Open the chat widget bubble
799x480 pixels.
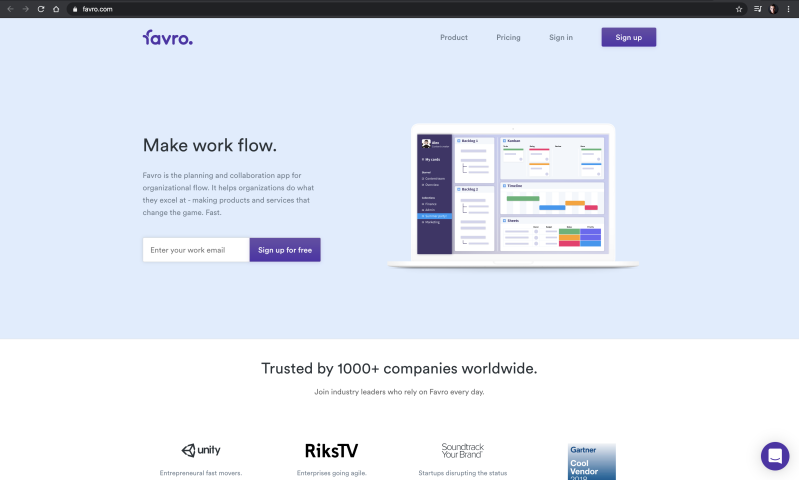(x=775, y=456)
